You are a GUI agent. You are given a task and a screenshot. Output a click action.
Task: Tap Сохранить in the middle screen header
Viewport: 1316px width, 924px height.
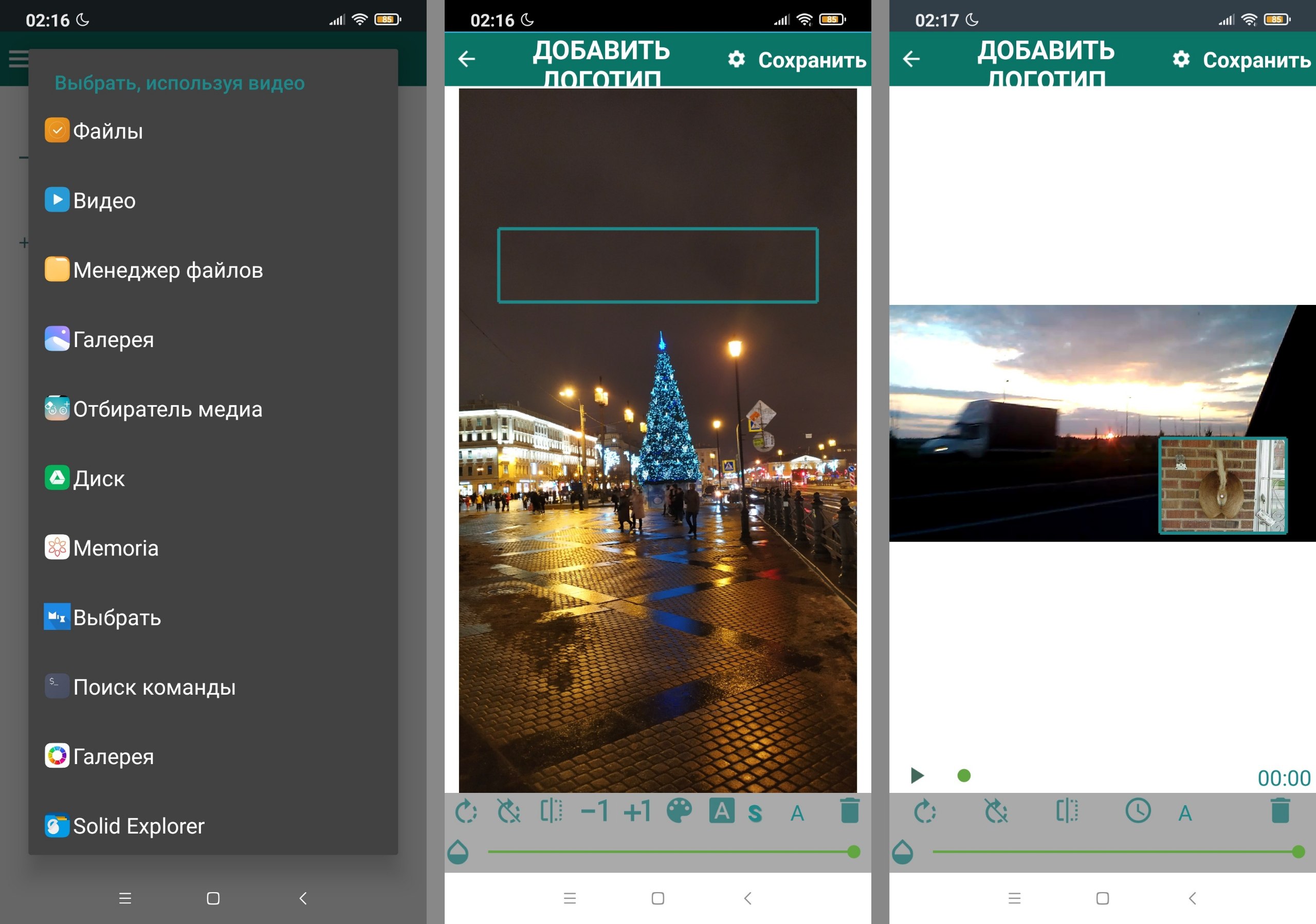pyautogui.click(x=812, y=60)
